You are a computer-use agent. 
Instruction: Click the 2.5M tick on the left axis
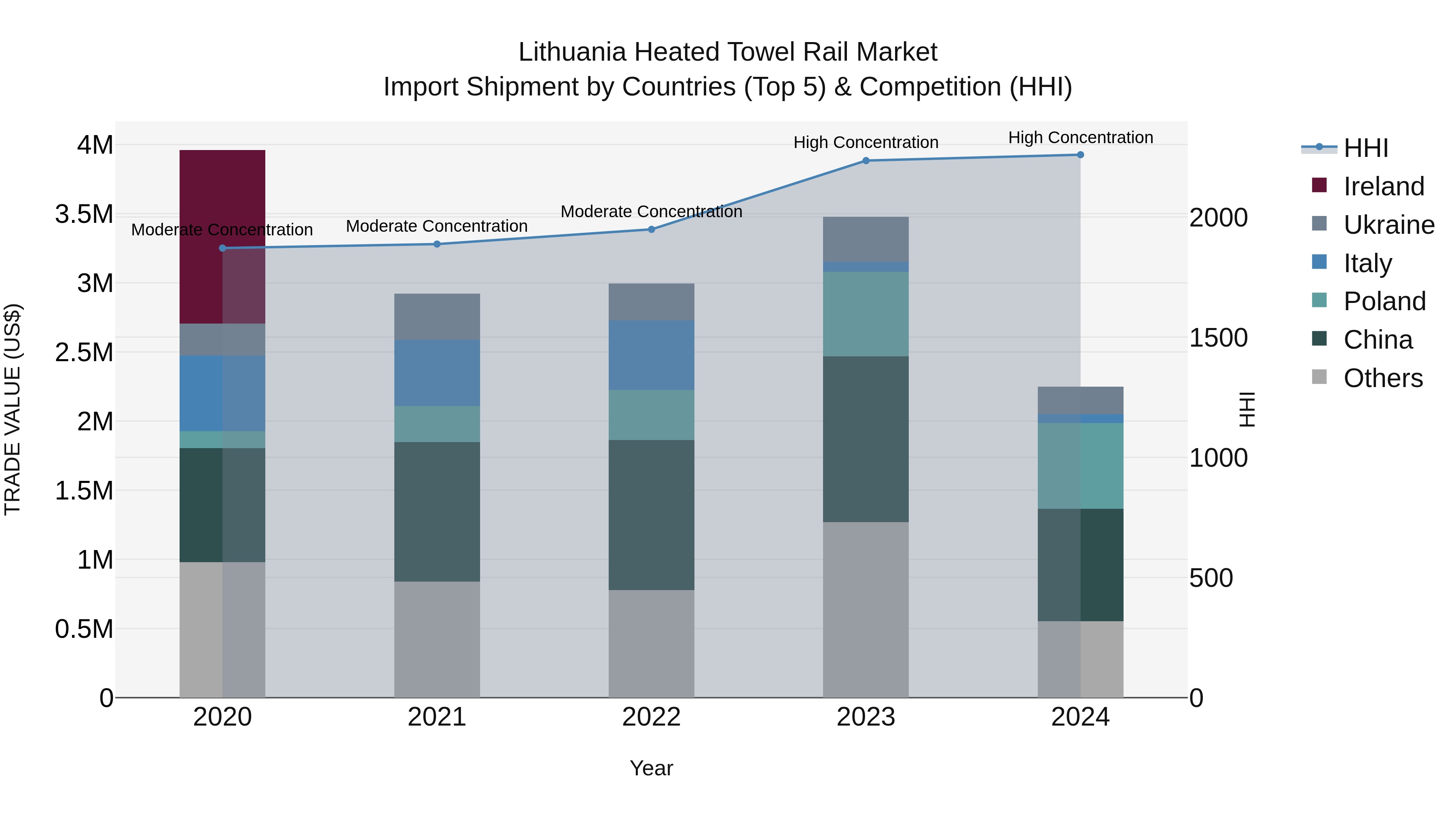click(84, 353)
